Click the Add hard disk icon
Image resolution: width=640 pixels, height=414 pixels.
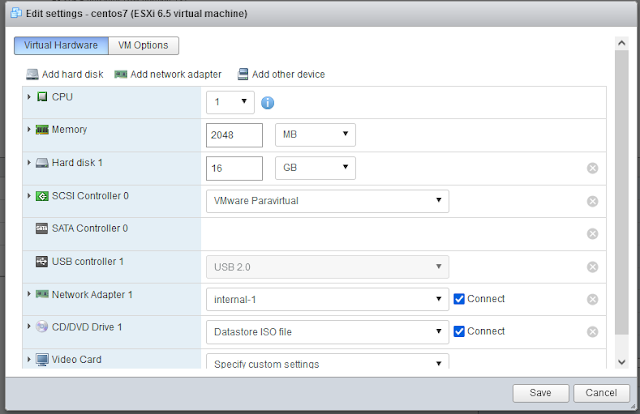pos(32,74)
